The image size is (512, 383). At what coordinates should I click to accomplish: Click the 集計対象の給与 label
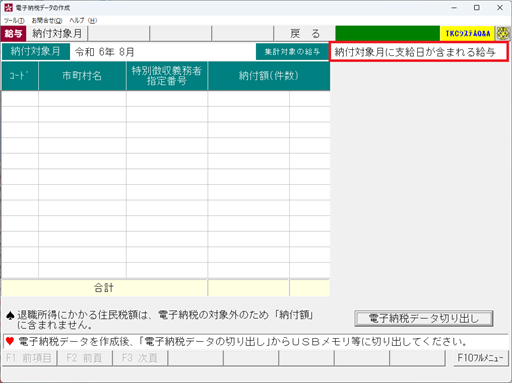tap(292, 52)
